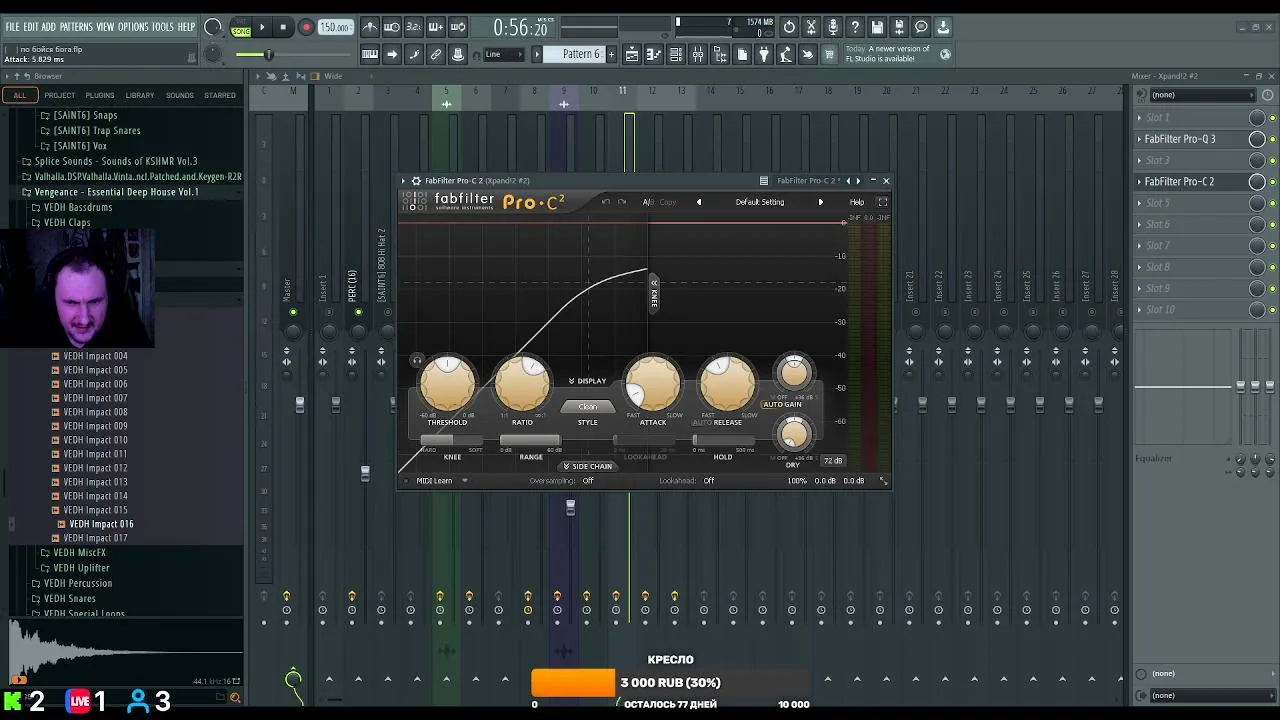
Task: Expand the VEDH Percussion folder
Action: point(78,583)
